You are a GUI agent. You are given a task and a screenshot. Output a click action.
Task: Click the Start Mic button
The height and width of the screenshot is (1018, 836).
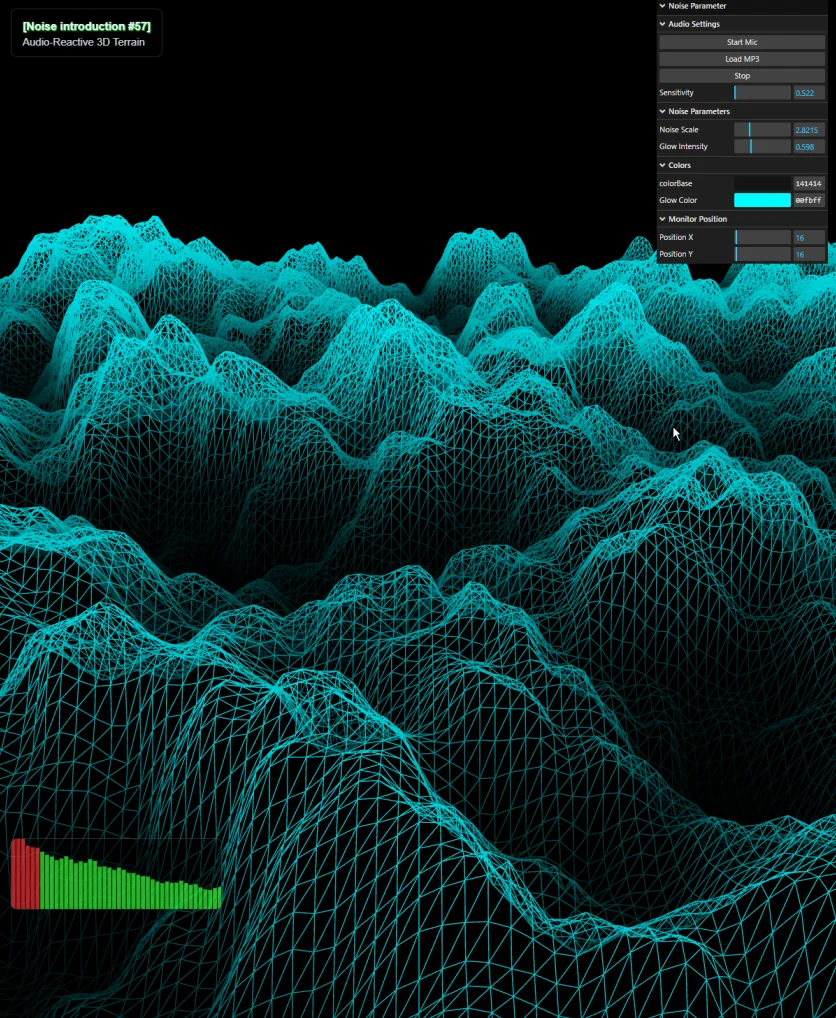point(741,42)
